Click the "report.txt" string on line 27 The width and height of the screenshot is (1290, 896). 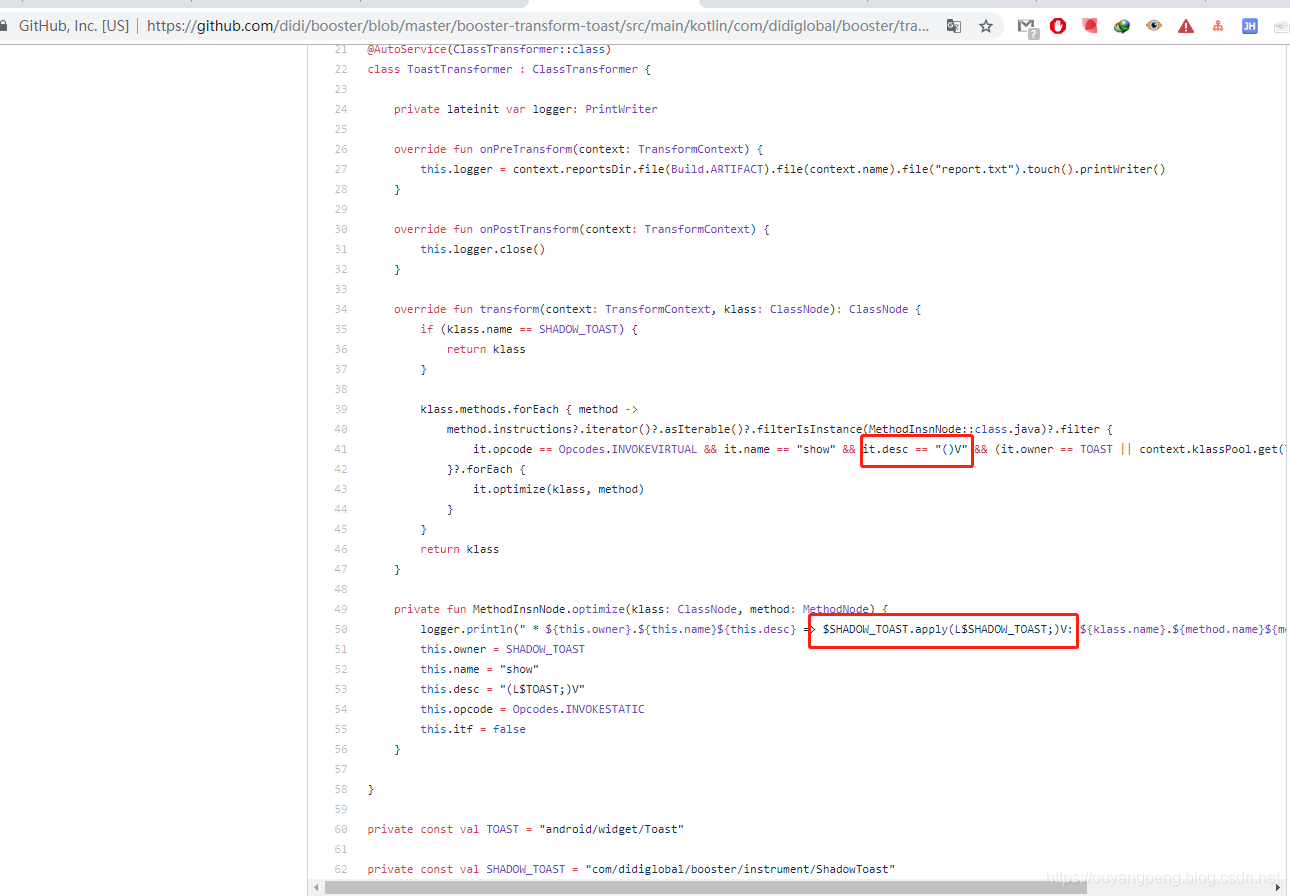point(975,169)
